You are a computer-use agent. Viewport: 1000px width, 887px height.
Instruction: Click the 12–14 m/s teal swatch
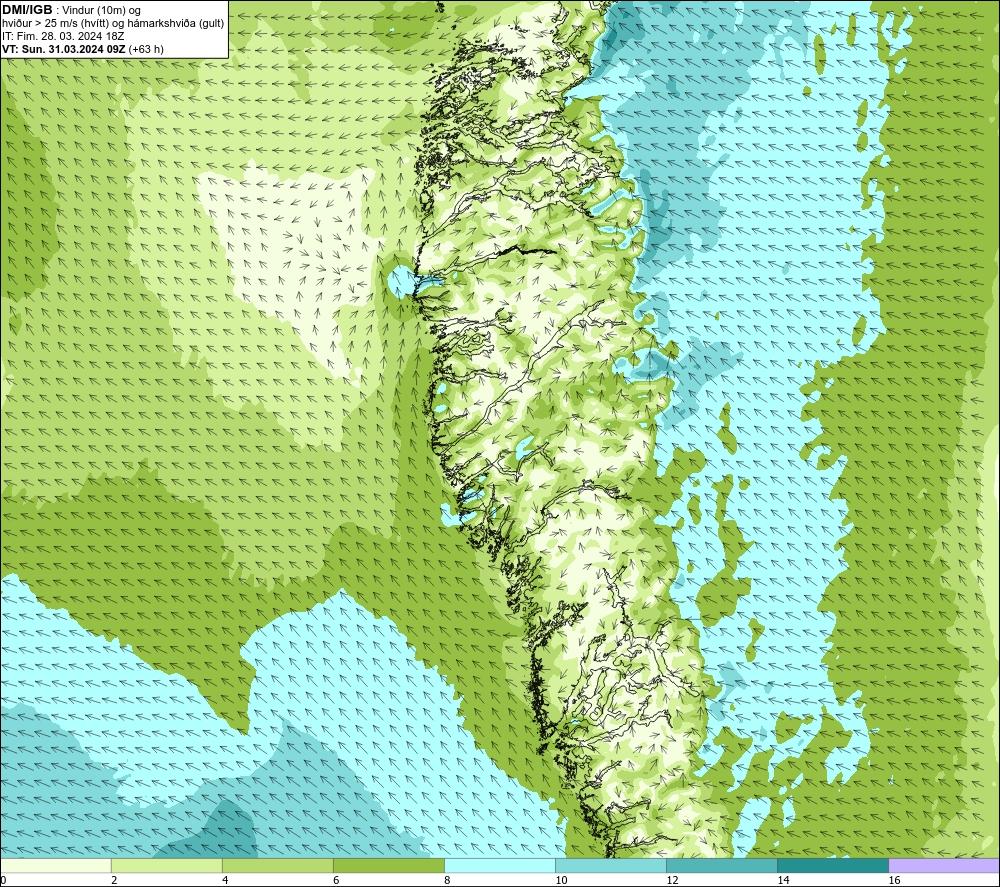tap(722, 865)
